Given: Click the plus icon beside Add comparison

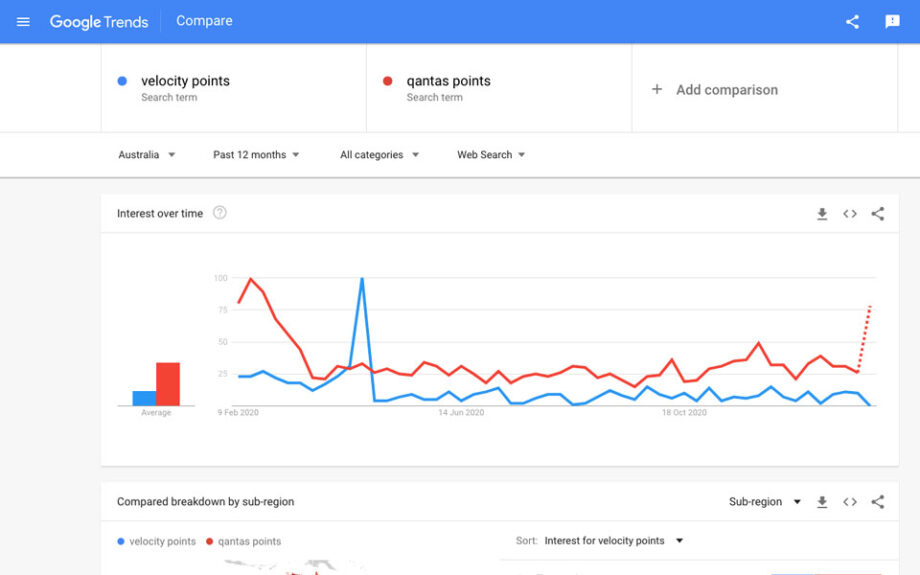Looking at the screenshot, I should pyautogui.click(x=657, y=89).
